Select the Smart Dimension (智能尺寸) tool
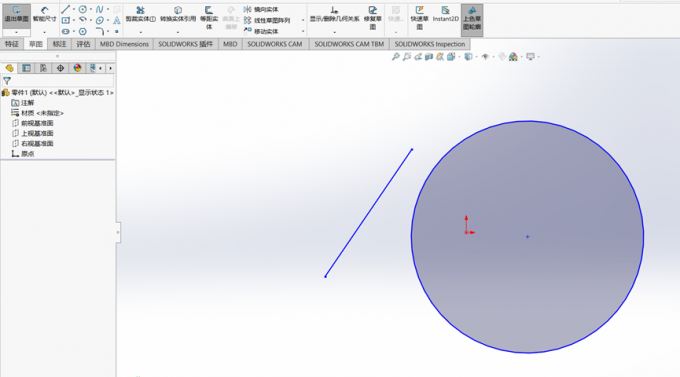 pyautogui.click(x=44, y=14)
